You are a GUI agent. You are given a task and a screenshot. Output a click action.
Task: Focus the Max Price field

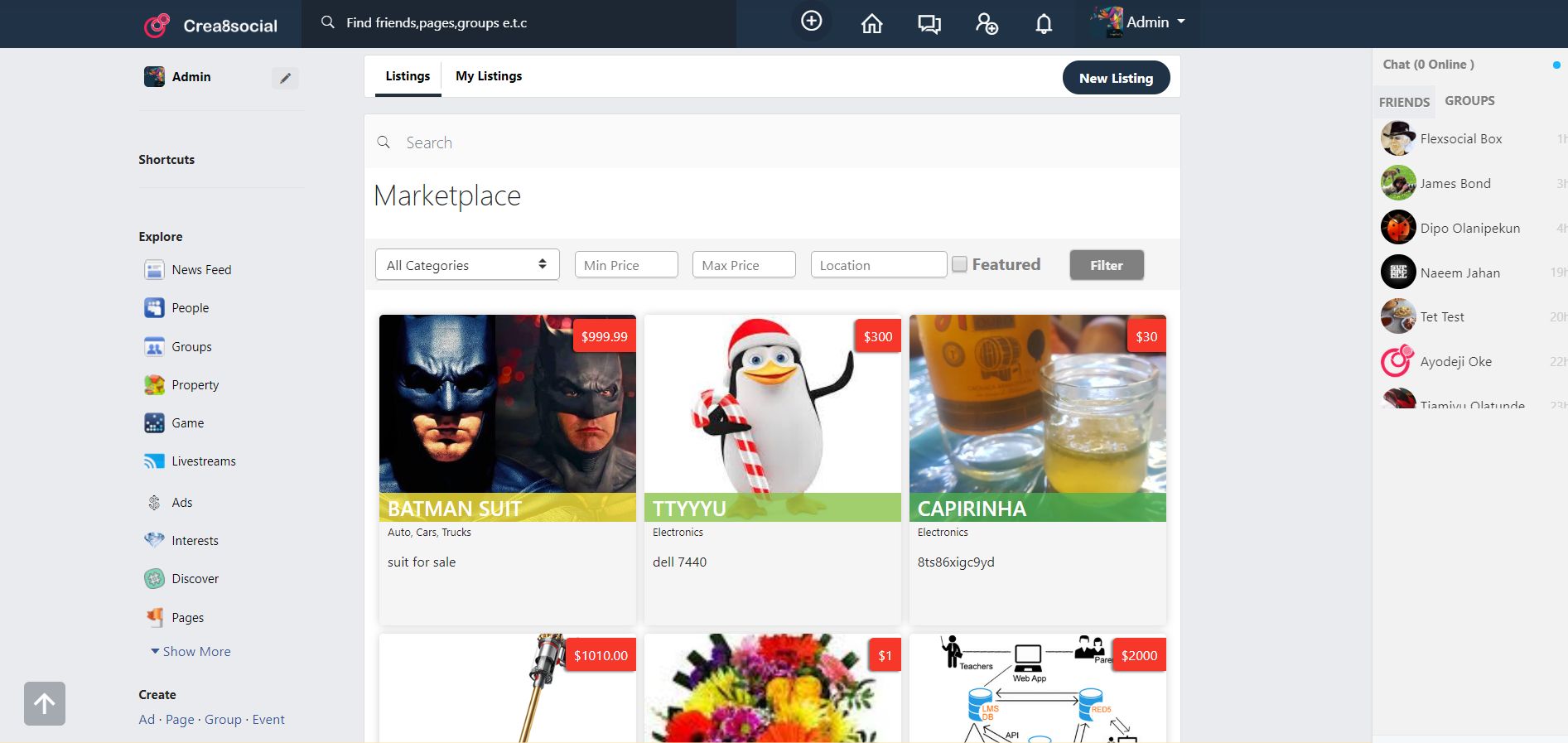coord(744,265)
